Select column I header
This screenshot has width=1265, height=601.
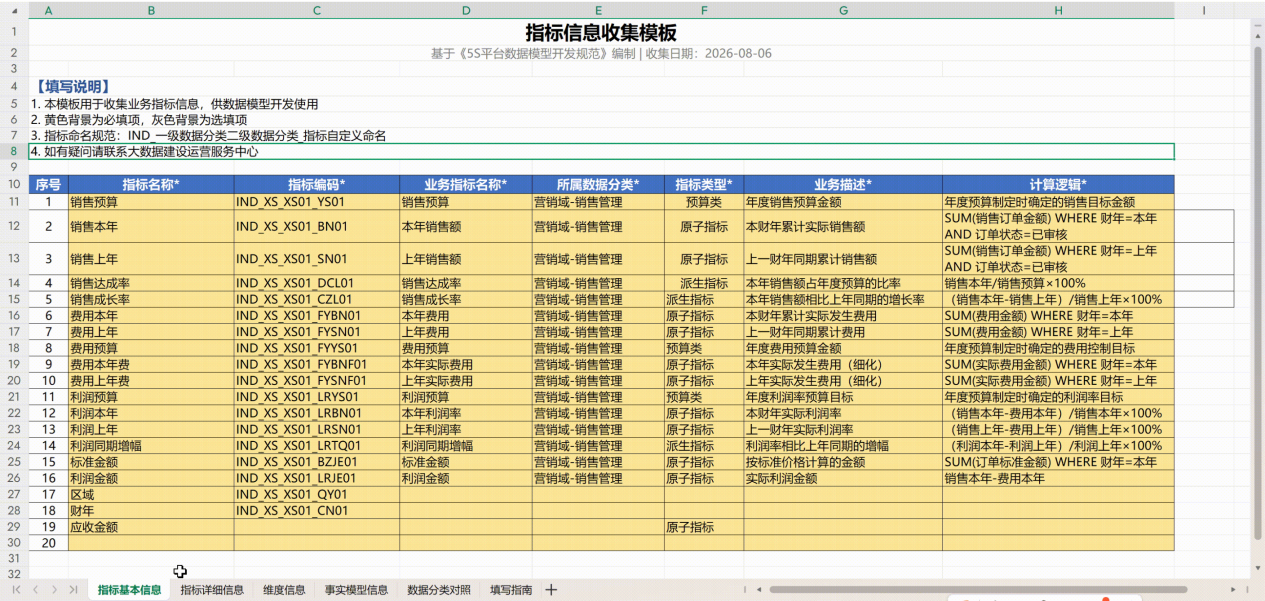pyautogui.click(x=1204, y=9)
